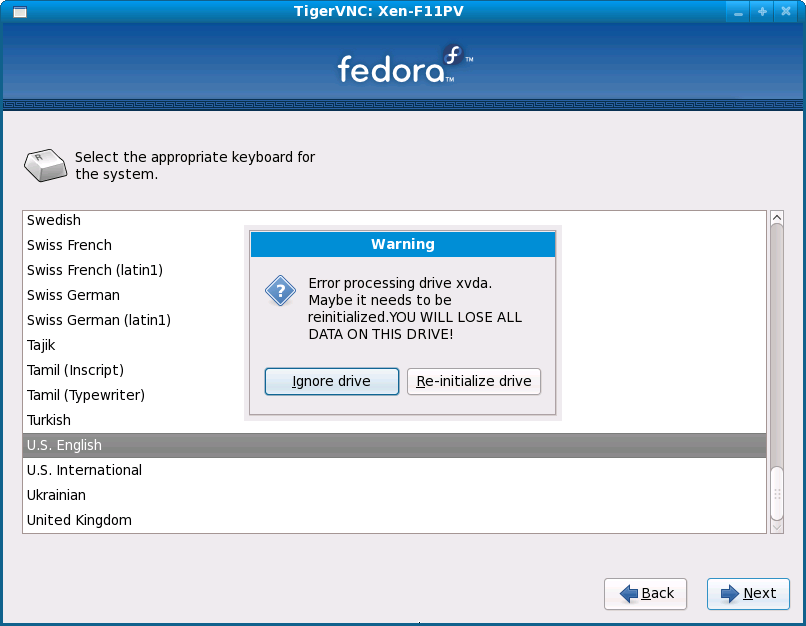
Task: Click the Ignore drive button
Action: [331, 381]
